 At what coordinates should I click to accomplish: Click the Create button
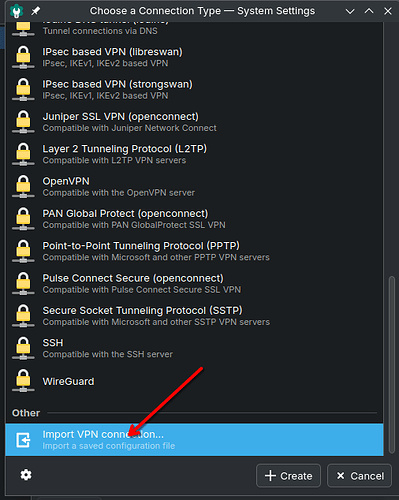tap(288, 476)
